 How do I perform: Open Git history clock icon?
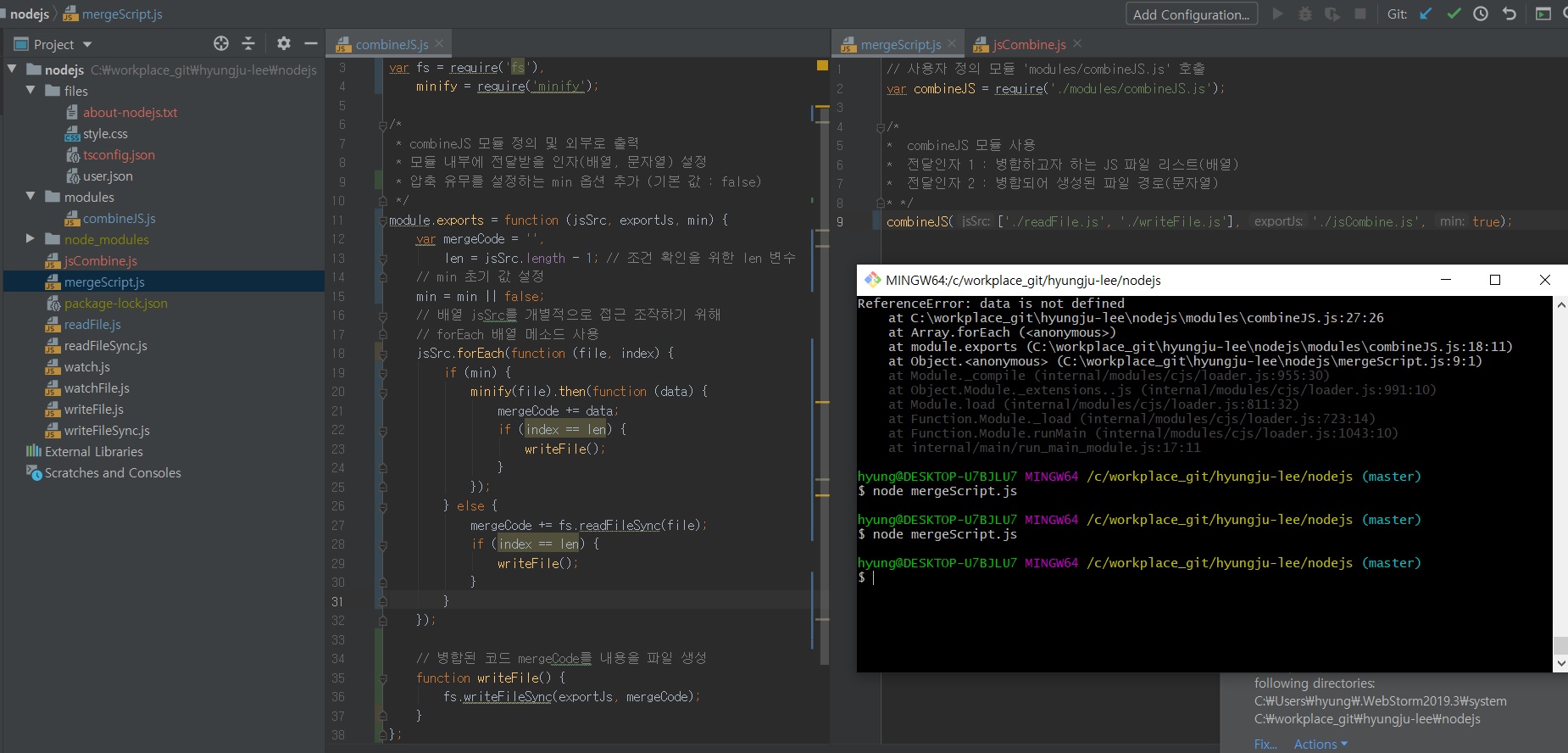(1481, 14)
